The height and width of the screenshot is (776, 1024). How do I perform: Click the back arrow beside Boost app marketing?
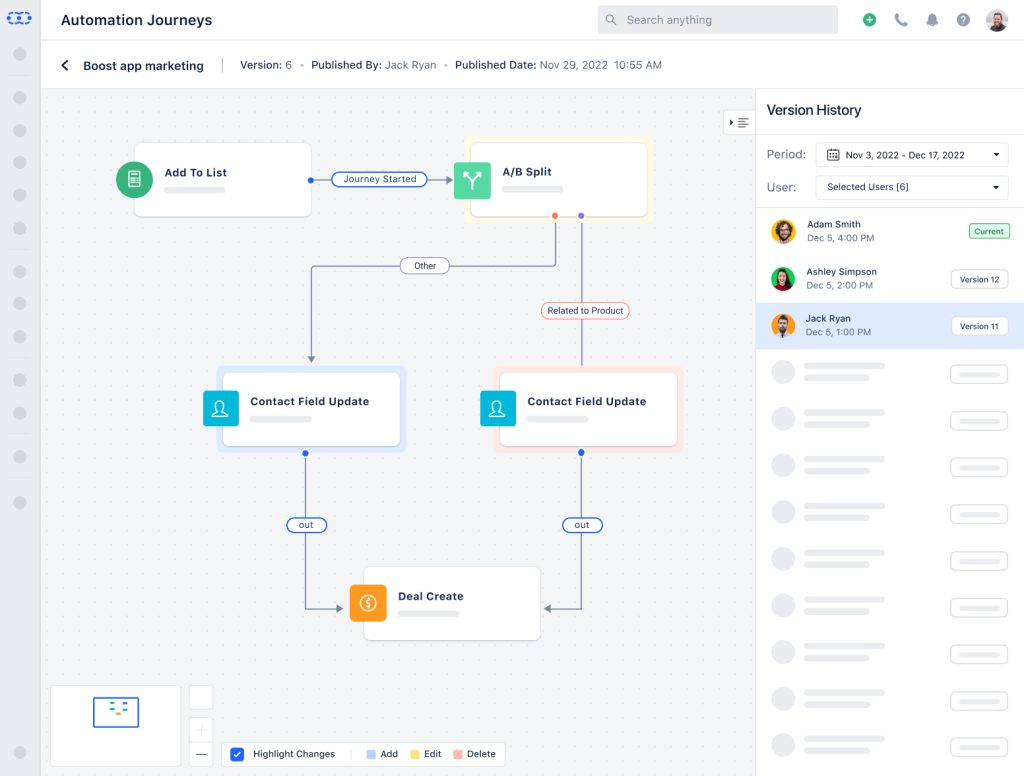[65, 65]
